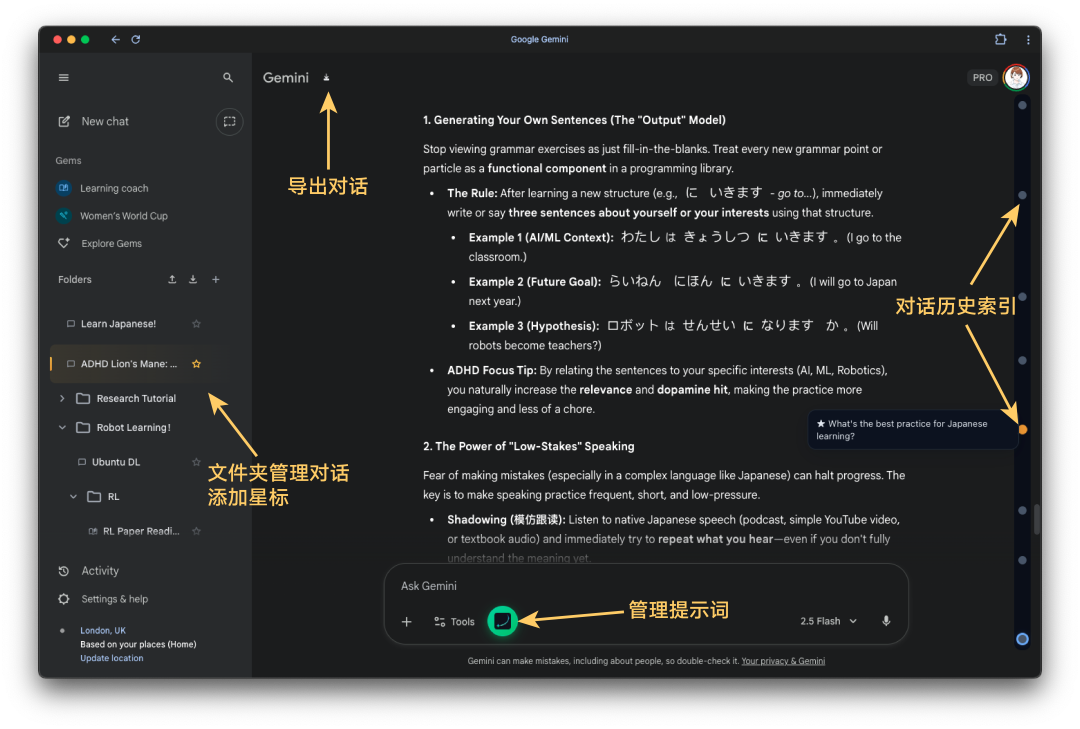Screen dimensions: 1080x729
Task: Click the folders upload/export icon
Action: point(172,279)
